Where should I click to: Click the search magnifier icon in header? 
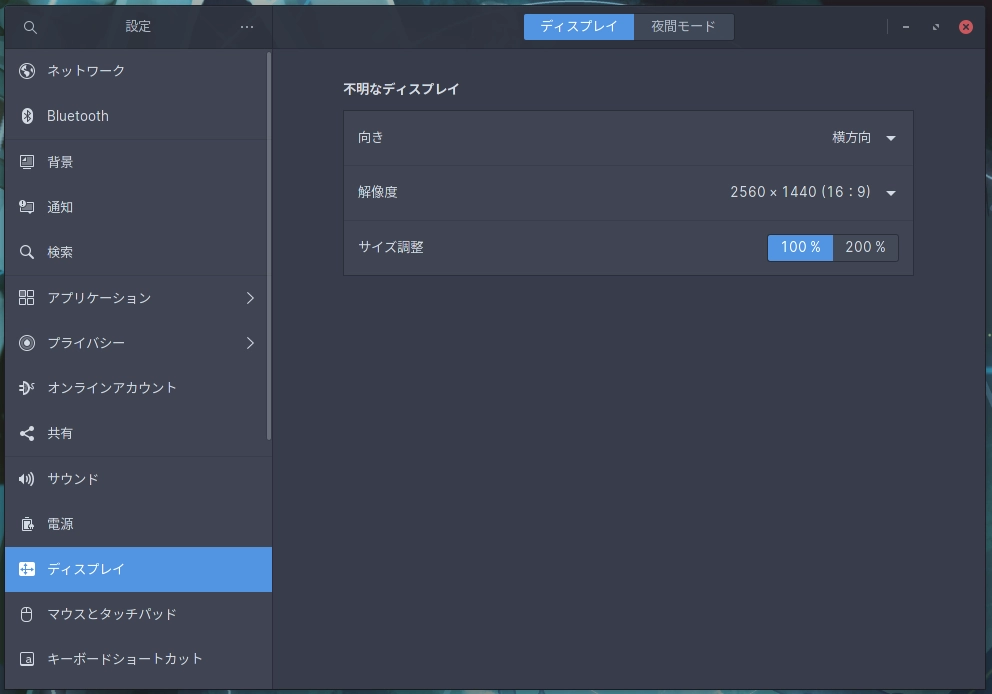point(30,27)
